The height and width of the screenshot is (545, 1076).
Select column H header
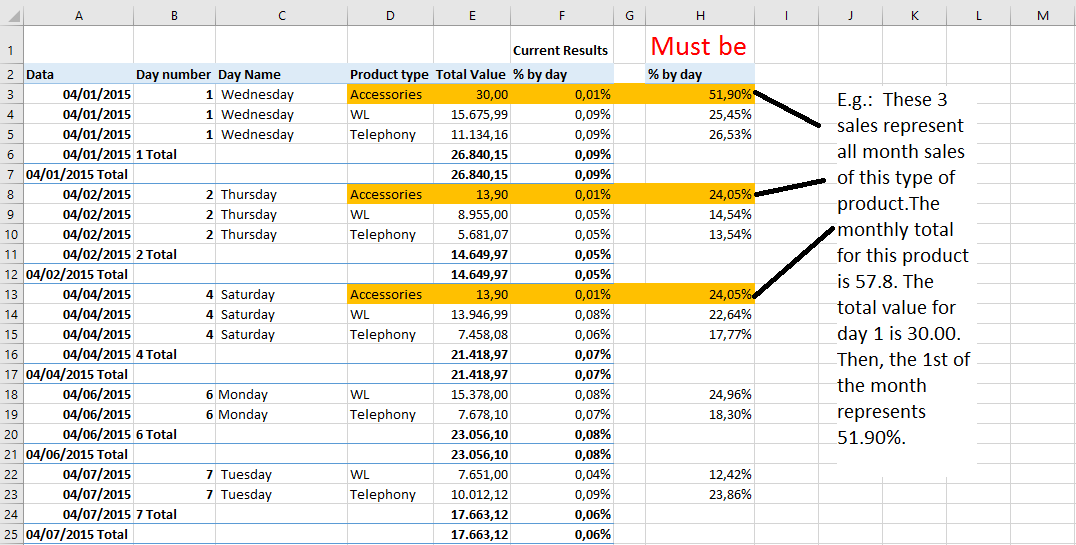(x=700, y=16)
